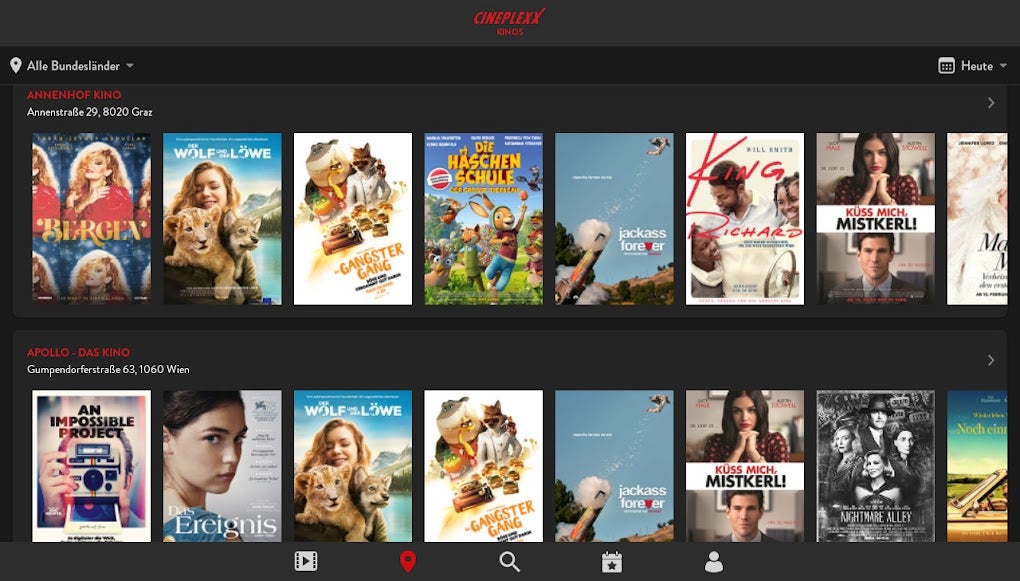Open the ANNENHOF KINO page
This screenshot has width=1020, height=581.
tap(71, 94)
